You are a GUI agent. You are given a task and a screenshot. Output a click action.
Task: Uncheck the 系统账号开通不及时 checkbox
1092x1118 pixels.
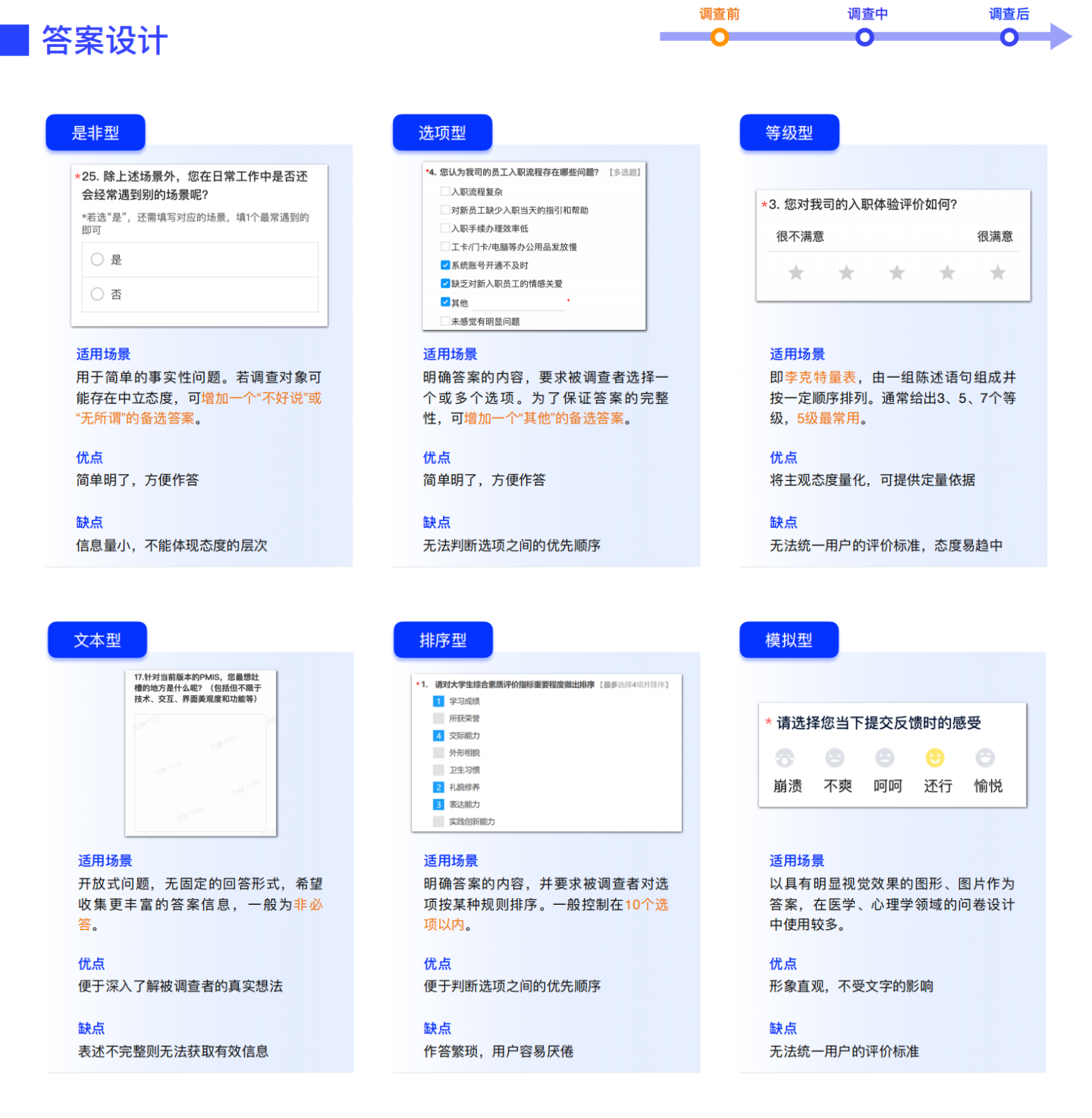pos(445,265)
